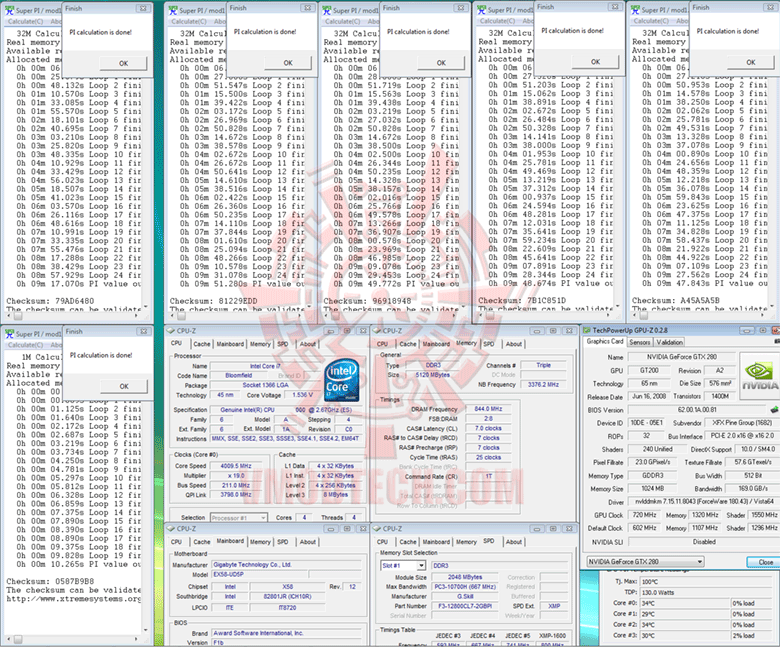Minimize the CPU-Z Motherboard window
Image resolution: width=780 pixels, height=647 pixels.
331,529
